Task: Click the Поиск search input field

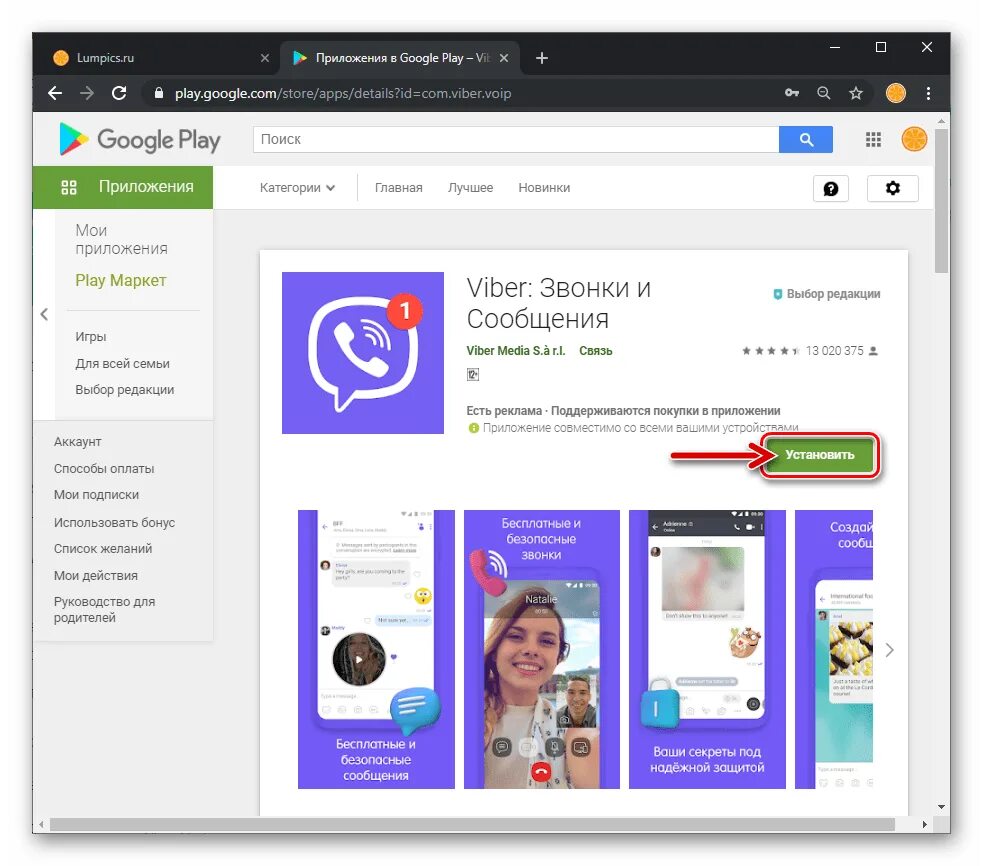Action: [x=516, y=139]
